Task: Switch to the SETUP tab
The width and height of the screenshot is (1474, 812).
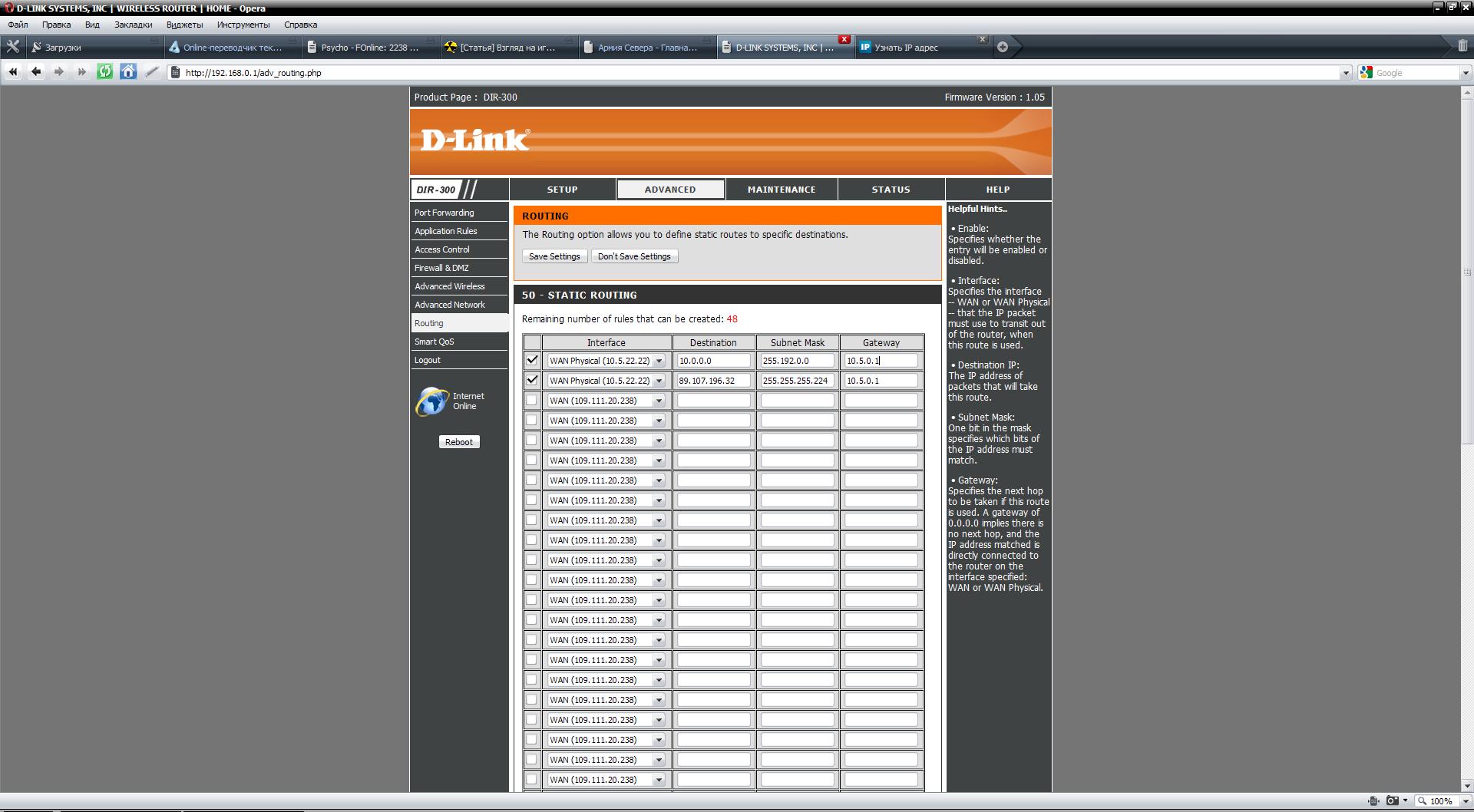Action: coord(562,190)
